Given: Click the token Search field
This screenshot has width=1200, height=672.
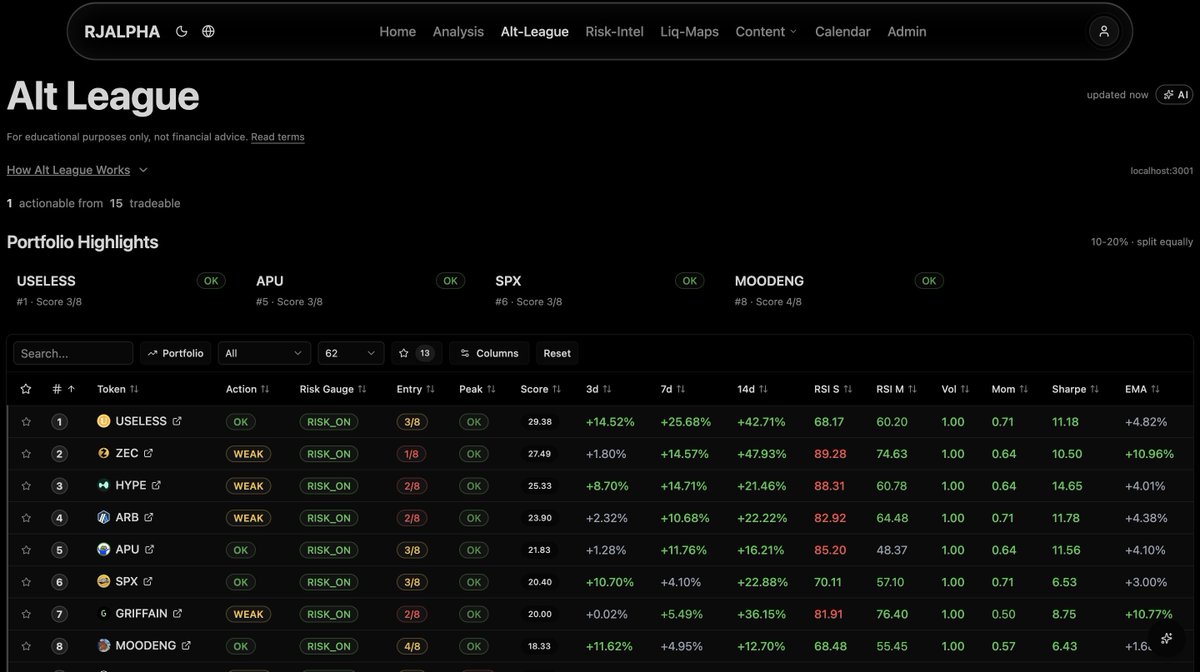Looking at the screenshot, I should 73,353.
